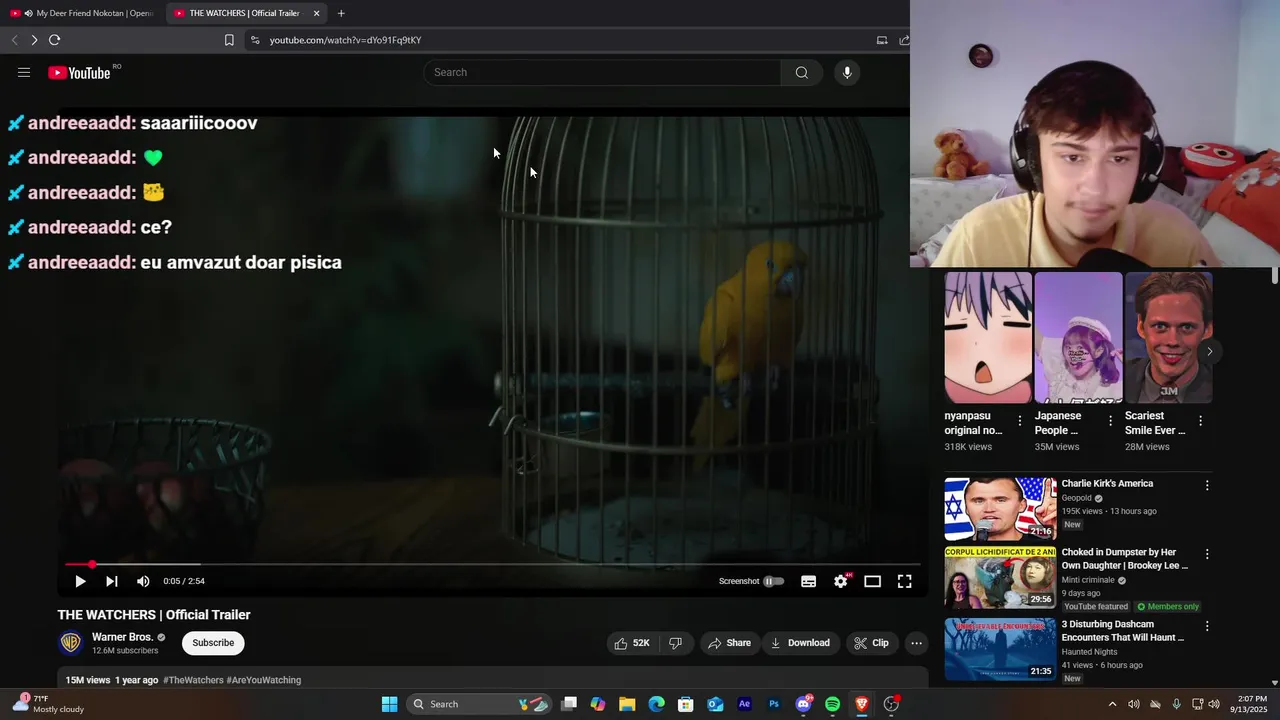Click in the YouTube search field
Screen dimensions: 1280x720
603,72
